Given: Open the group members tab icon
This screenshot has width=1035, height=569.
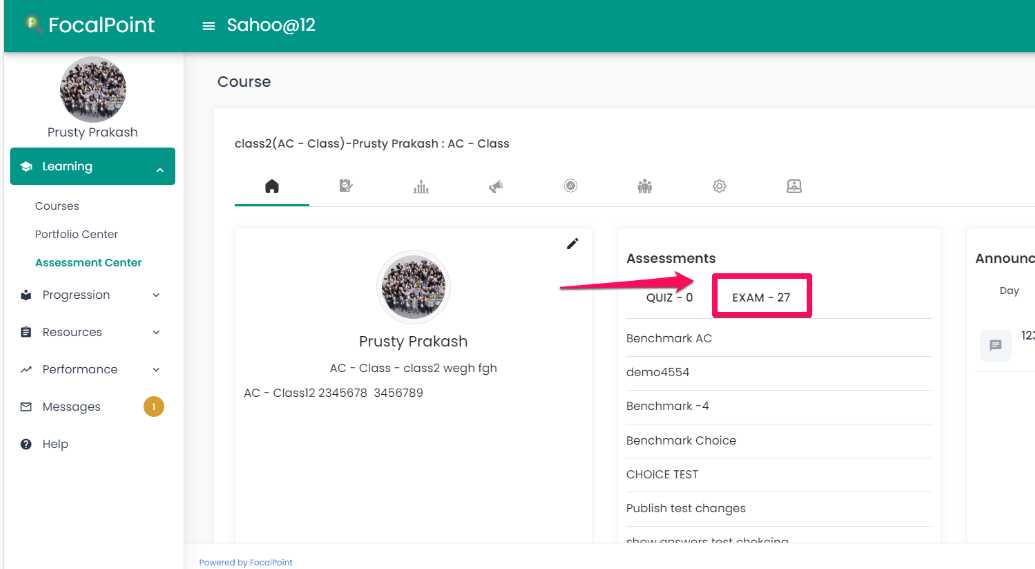Looking at the screenshot, I should (x=645, y=186).
